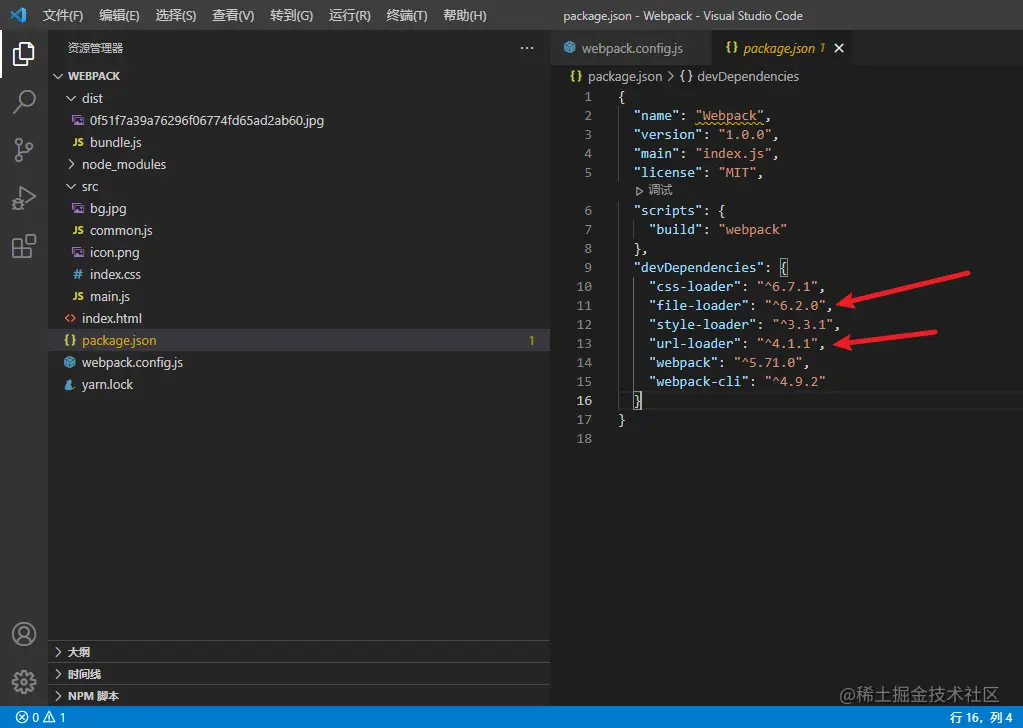The height and width of the screenshot is (728, 1023).
Task: Collapse the dist folder
Action: (x=71, y=99)
